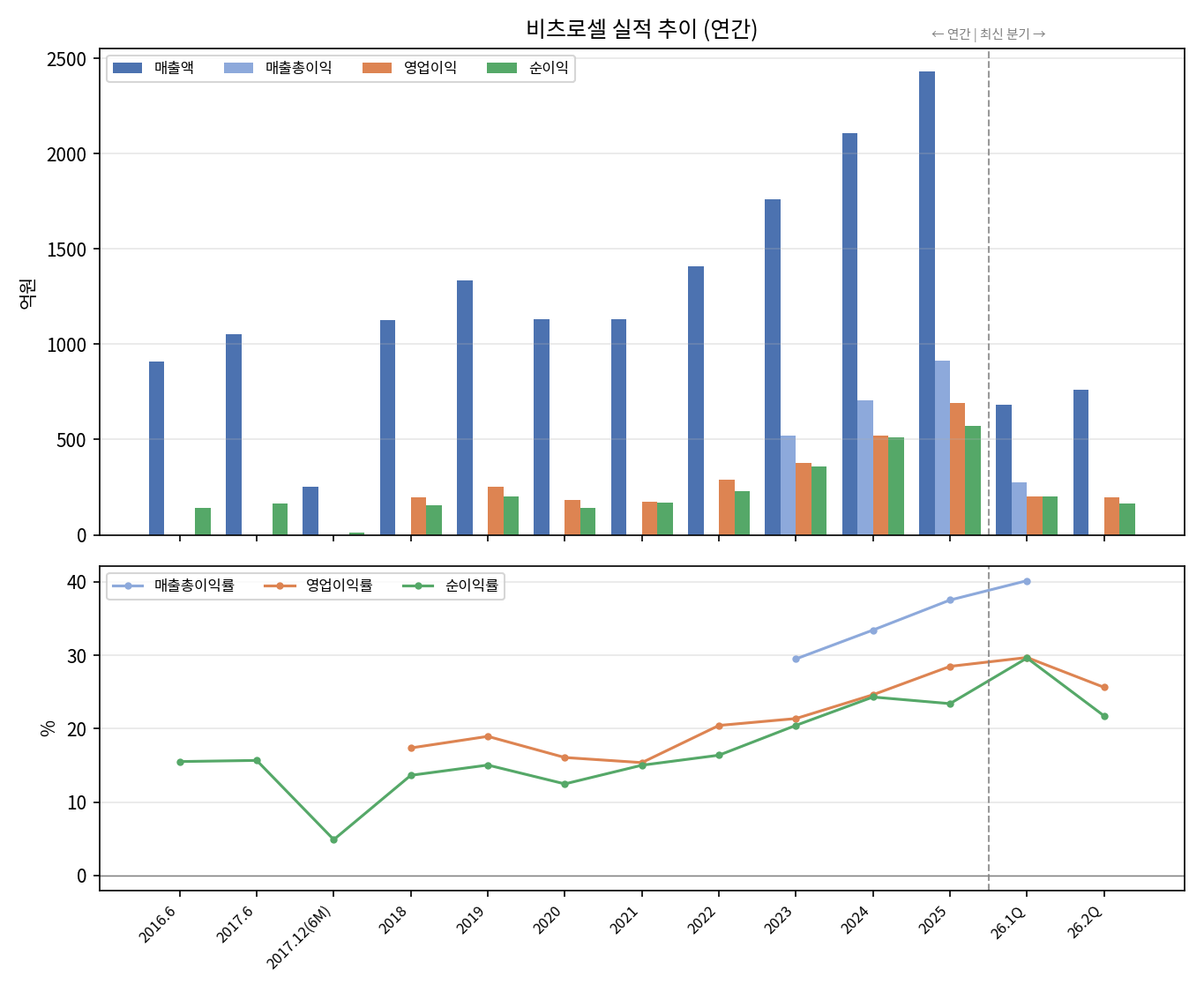Click the 26.1Q x-axis label
This screenshot has height=992, width=1204.
(1008, 921)
